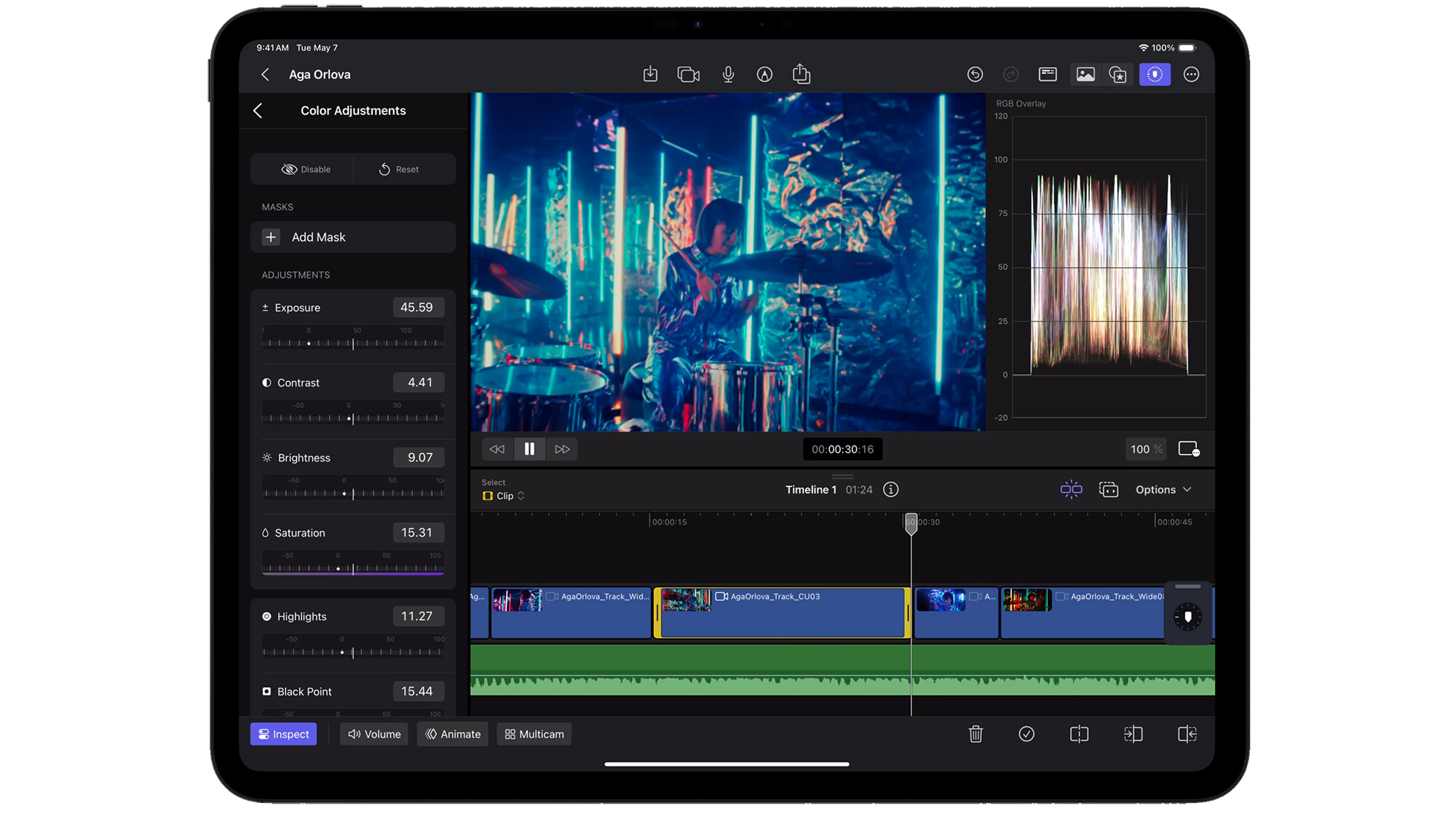Toggle timeline snapping icon
This screenshot has height=819, width=1456.
(1071, 490)
